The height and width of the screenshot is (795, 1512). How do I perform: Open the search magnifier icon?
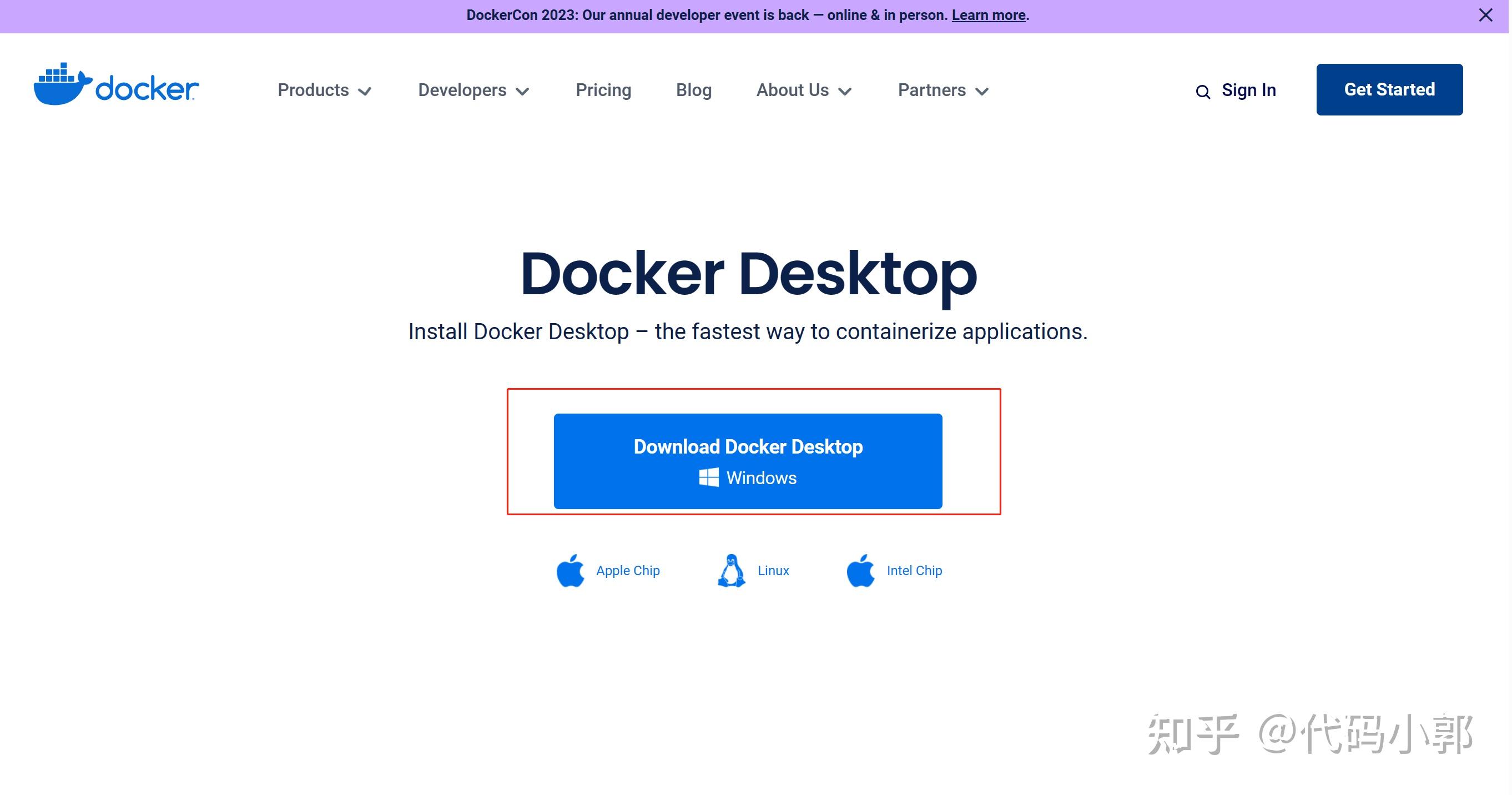coord(1203,92)
